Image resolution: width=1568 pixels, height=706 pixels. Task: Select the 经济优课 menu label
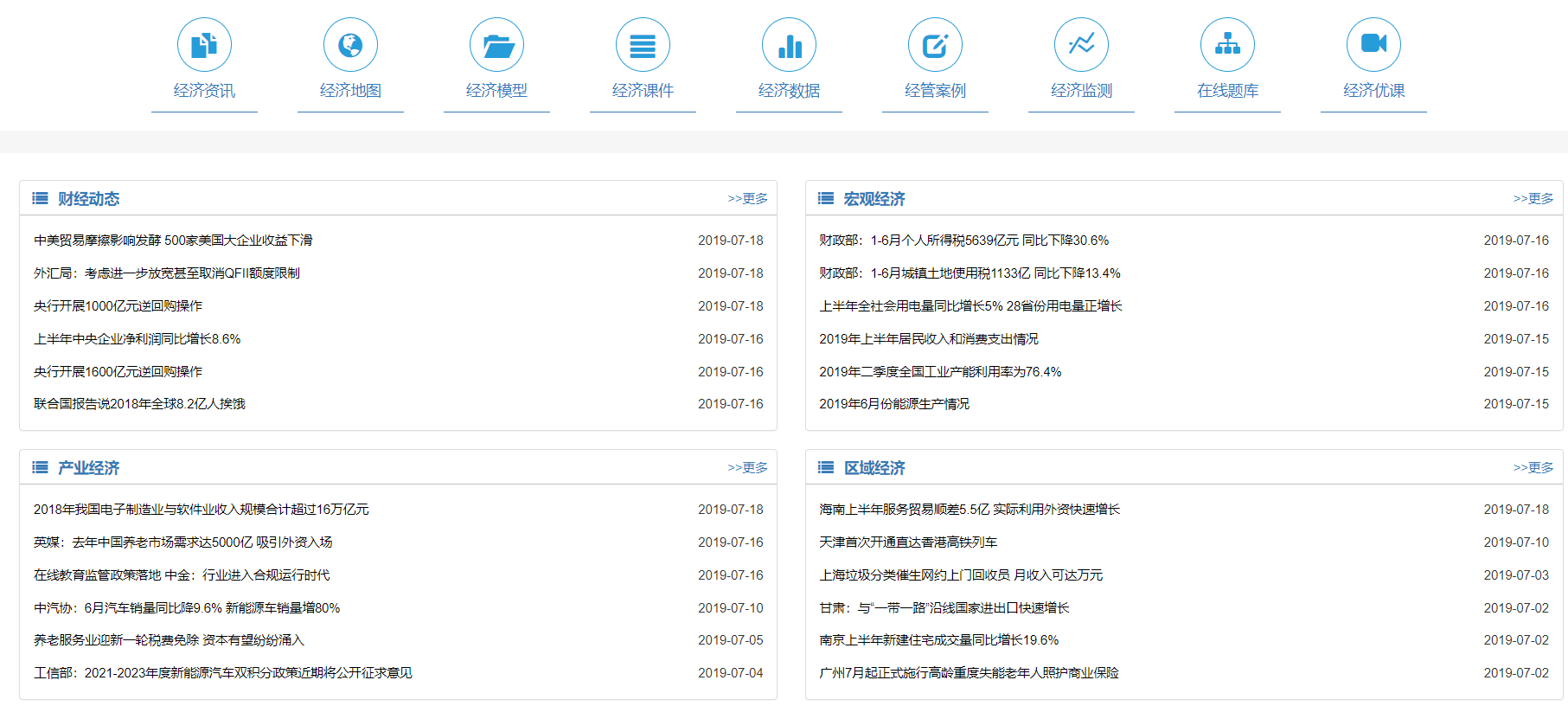1373,91
